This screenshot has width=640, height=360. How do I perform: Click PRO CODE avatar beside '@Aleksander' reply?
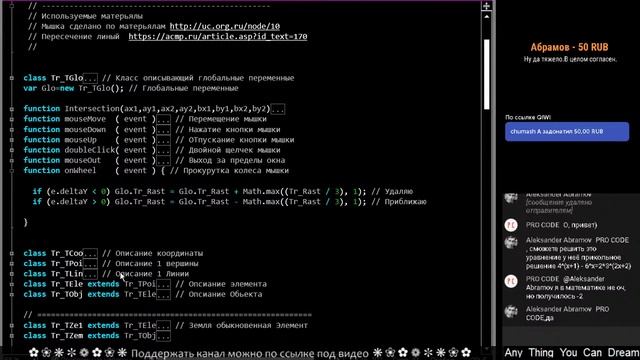pos(511,281)
